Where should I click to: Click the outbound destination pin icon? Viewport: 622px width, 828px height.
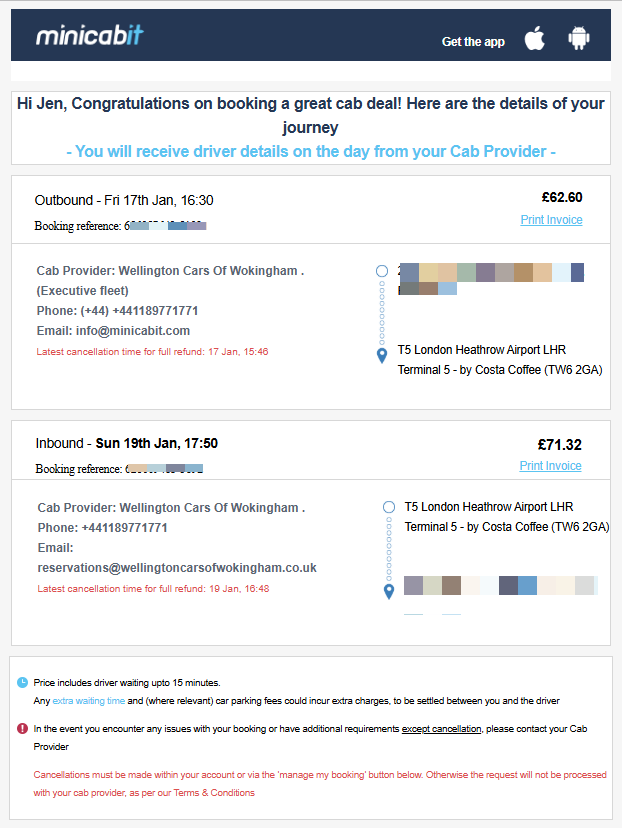[x=382, y=356]
